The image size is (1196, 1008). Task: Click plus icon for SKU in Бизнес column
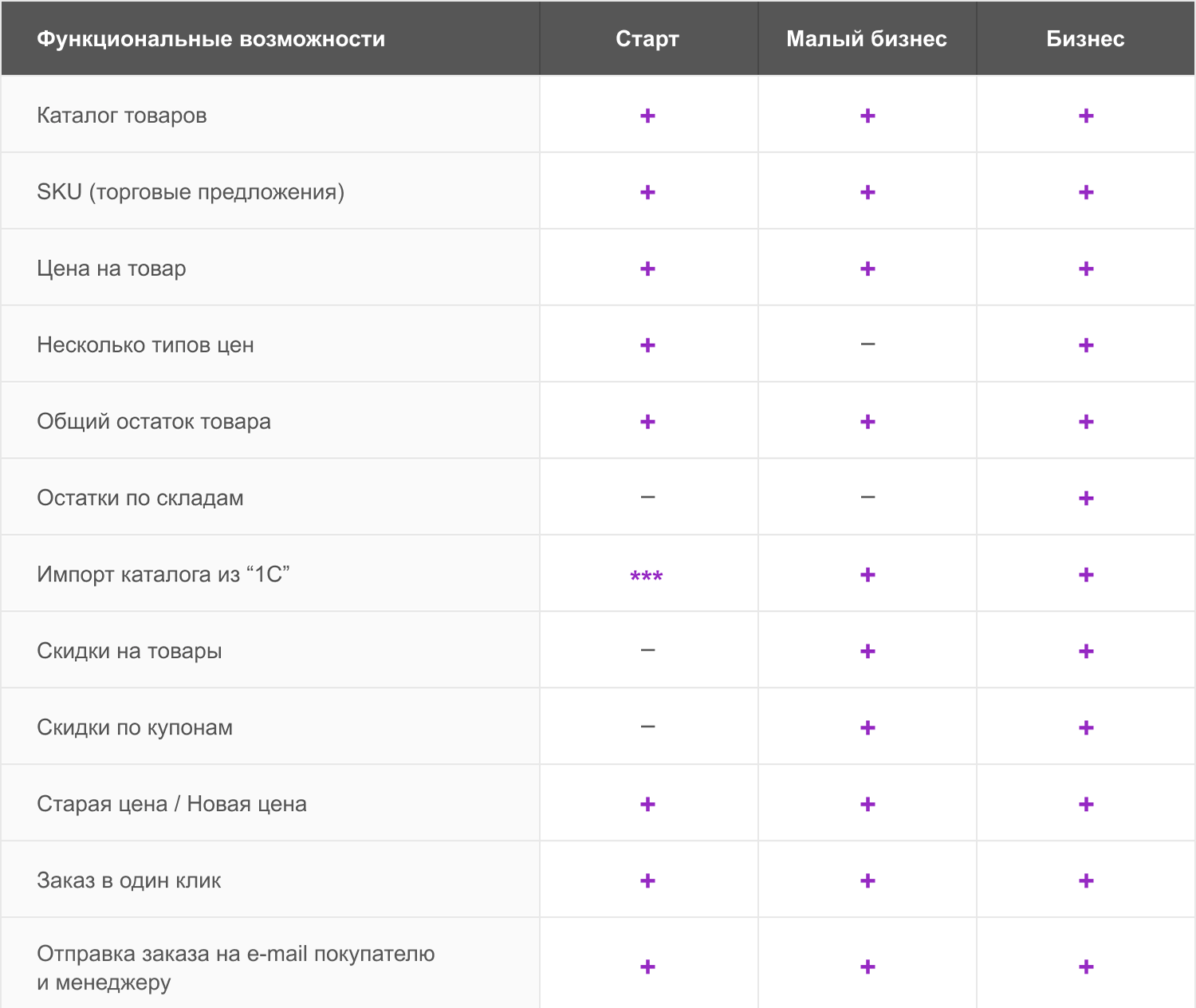point(1086,192)
